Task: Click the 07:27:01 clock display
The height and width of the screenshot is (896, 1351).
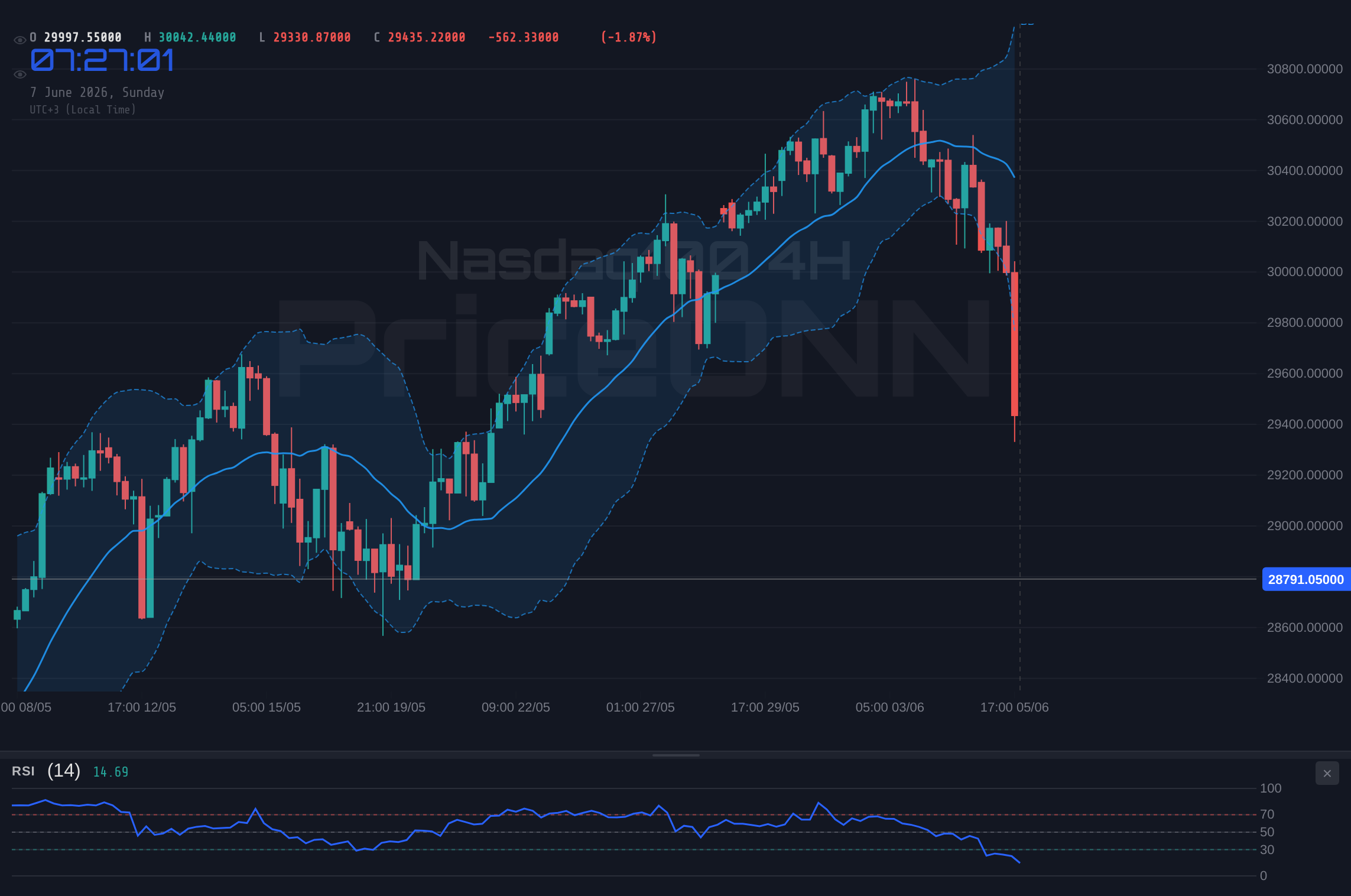Action: (x=102, y=60)
